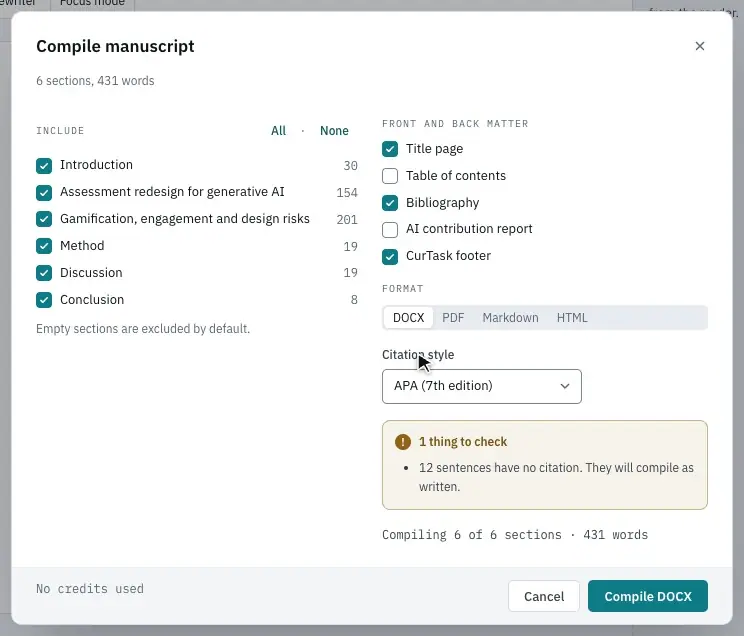This screenshot has width=744, height=636.
Task: Toggle the Gamification, engagement and design risks checkbox
Action: [x=44, y=219]
